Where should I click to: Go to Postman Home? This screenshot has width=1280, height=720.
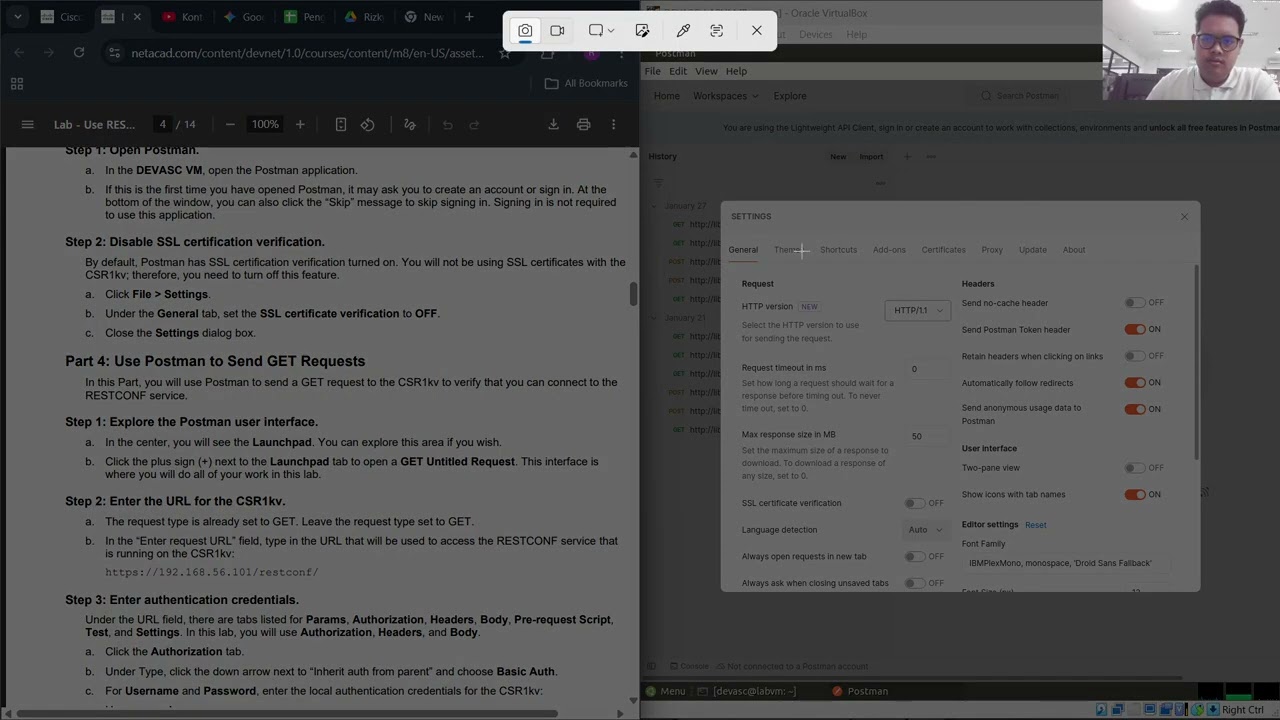[x=667, y=96]
